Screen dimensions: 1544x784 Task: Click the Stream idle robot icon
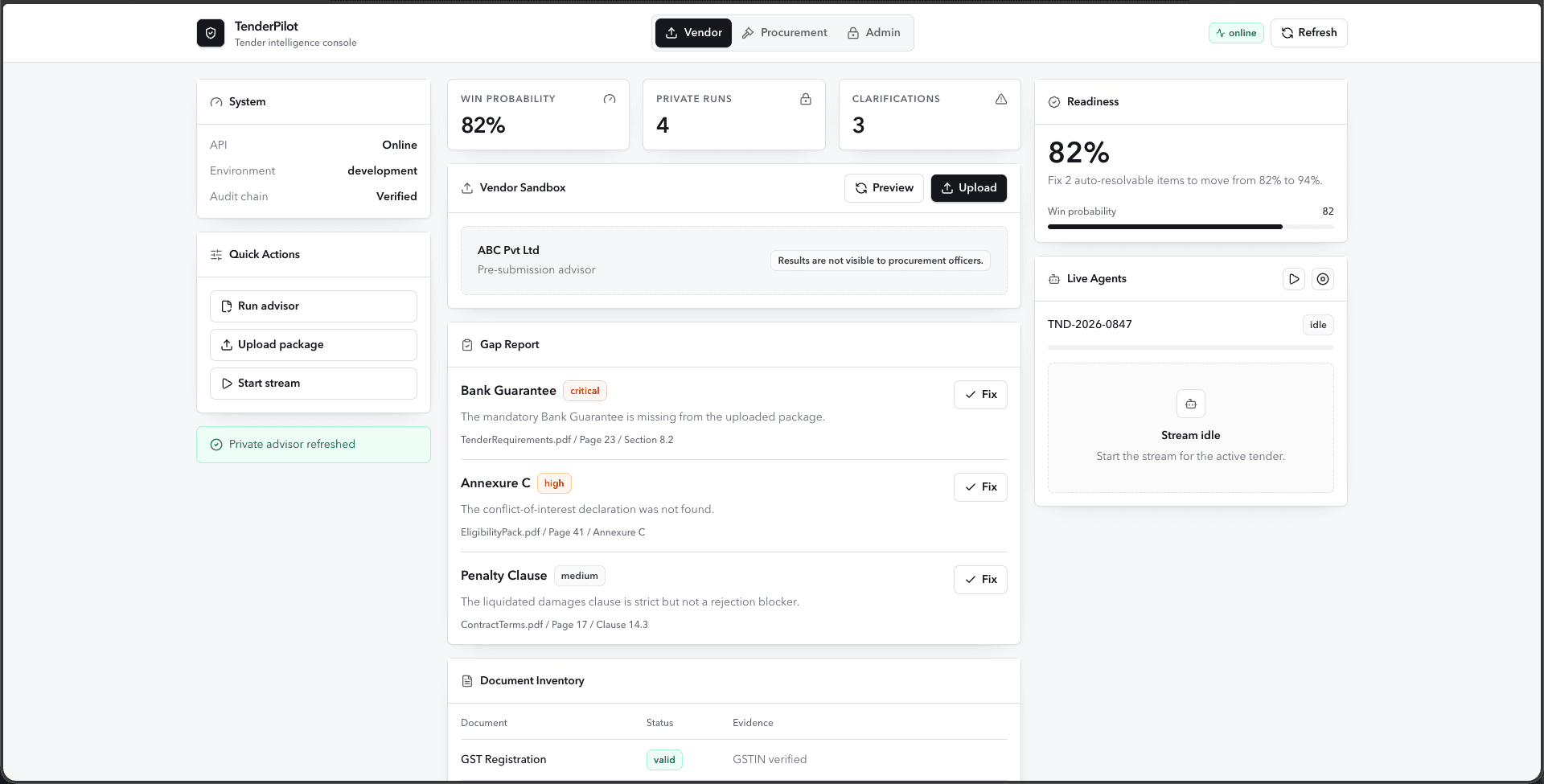click(x=1191, y=404)
